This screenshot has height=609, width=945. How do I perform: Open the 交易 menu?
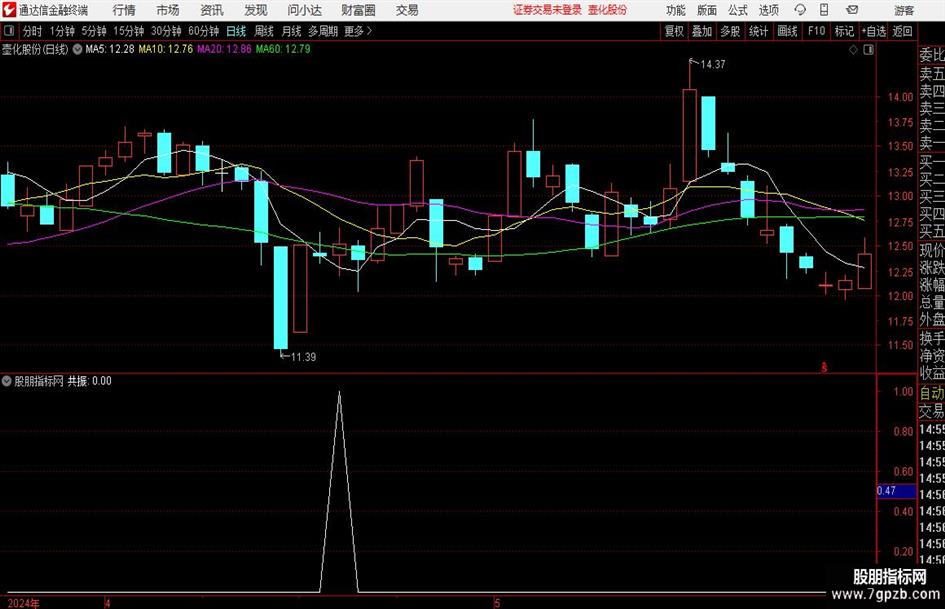tap(407, 10)
